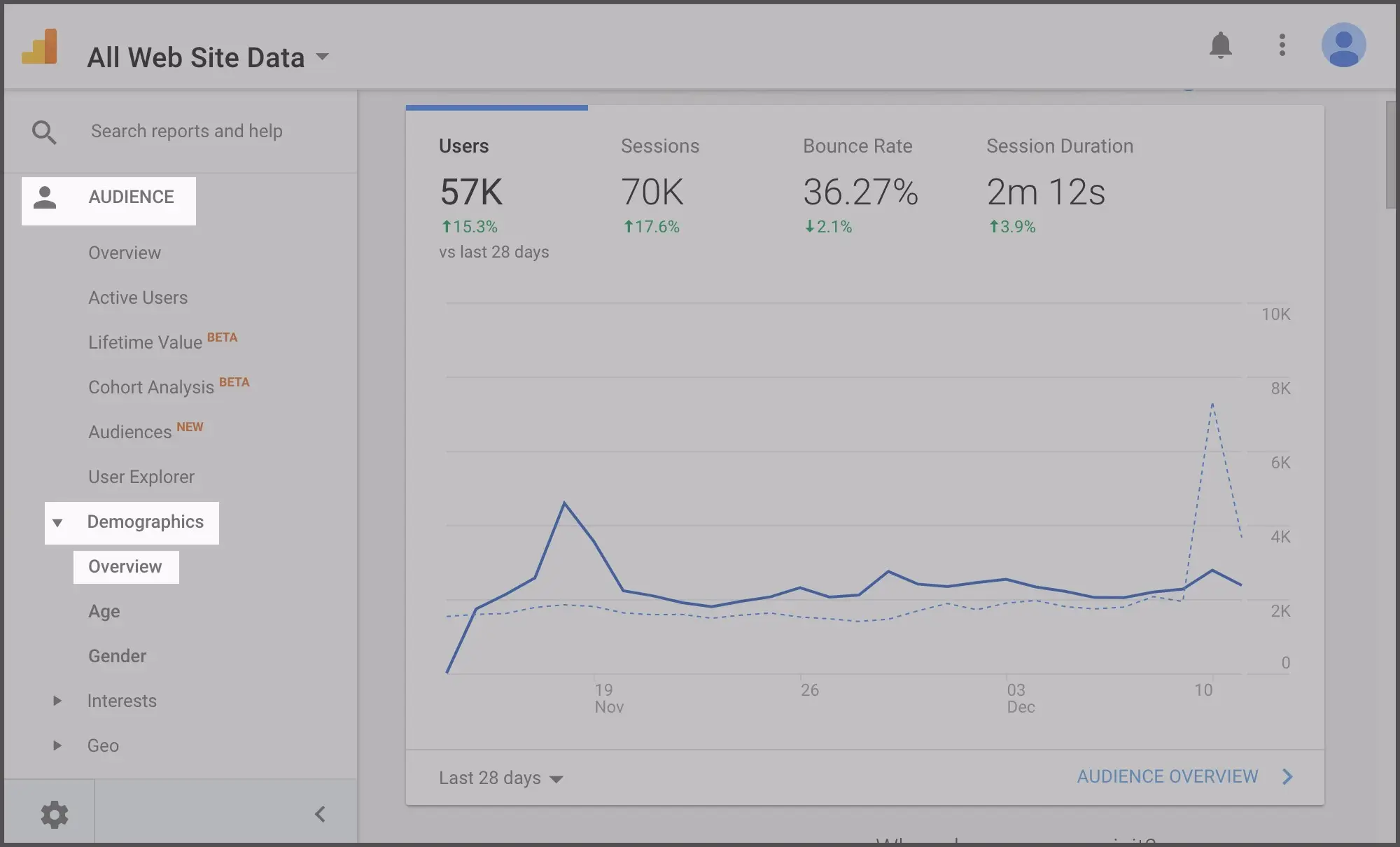Select the Audience person icon

[45, 197]
